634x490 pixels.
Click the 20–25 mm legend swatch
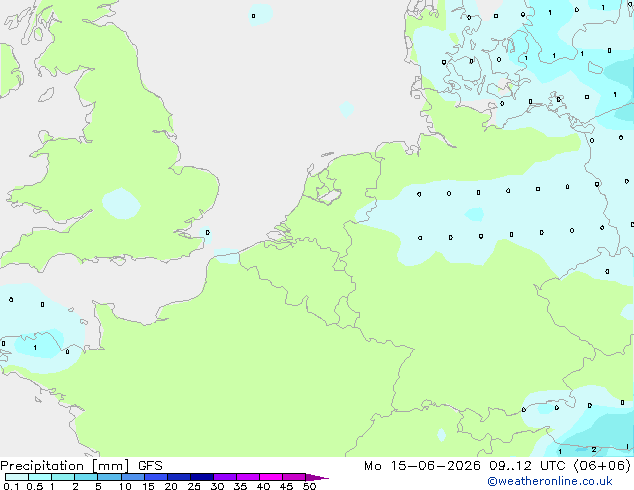pos(179,477)
